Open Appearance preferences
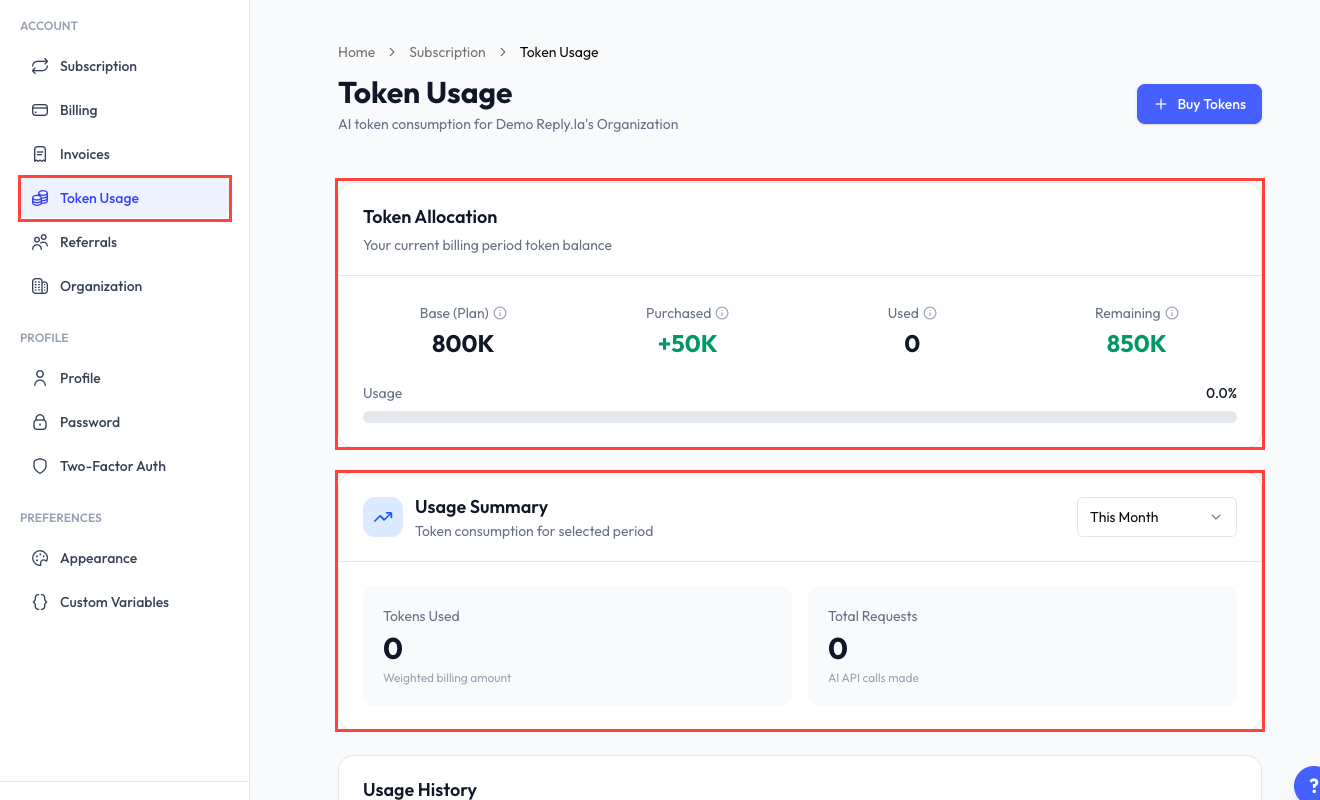1320x800 pixels. [125, 558]
